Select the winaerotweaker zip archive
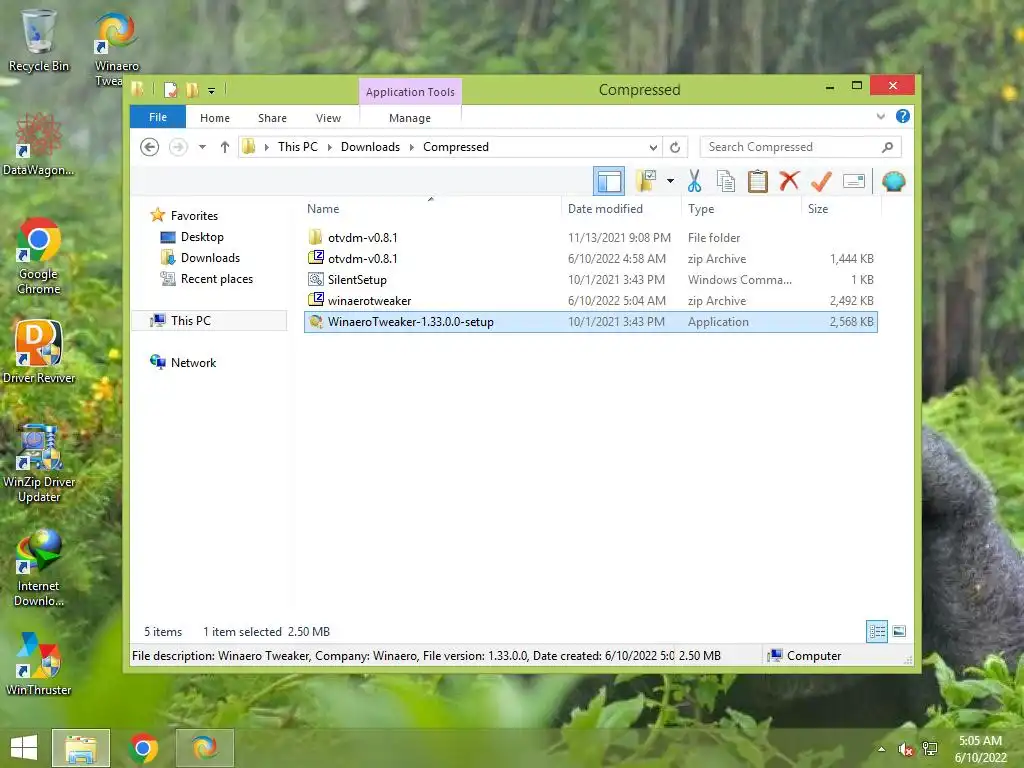Image resolution: width=1024 pixels, height=768 pixels. point(590,301)
